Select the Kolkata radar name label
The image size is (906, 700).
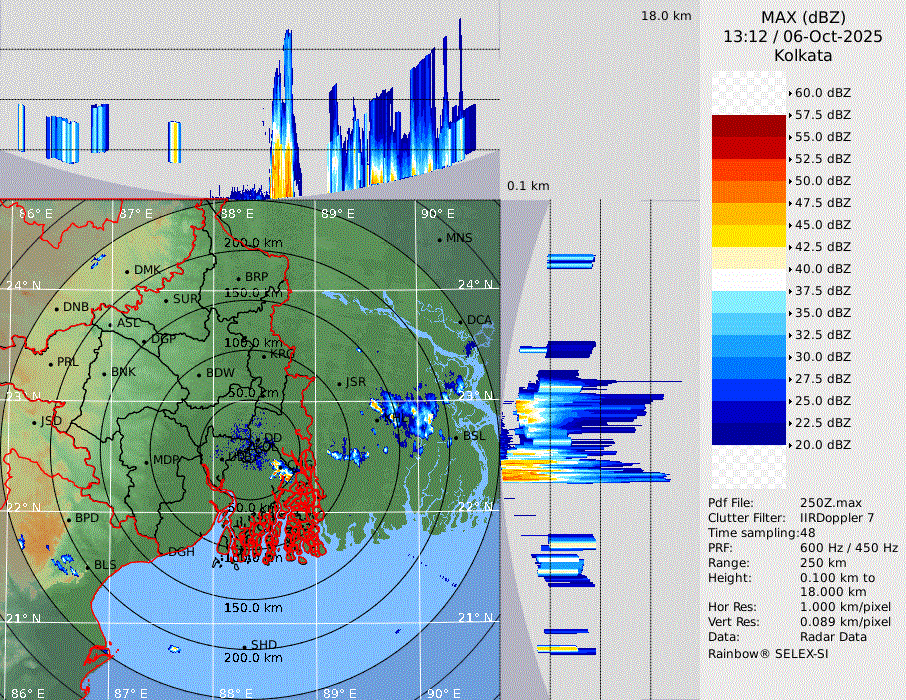[x=803, y=55]
